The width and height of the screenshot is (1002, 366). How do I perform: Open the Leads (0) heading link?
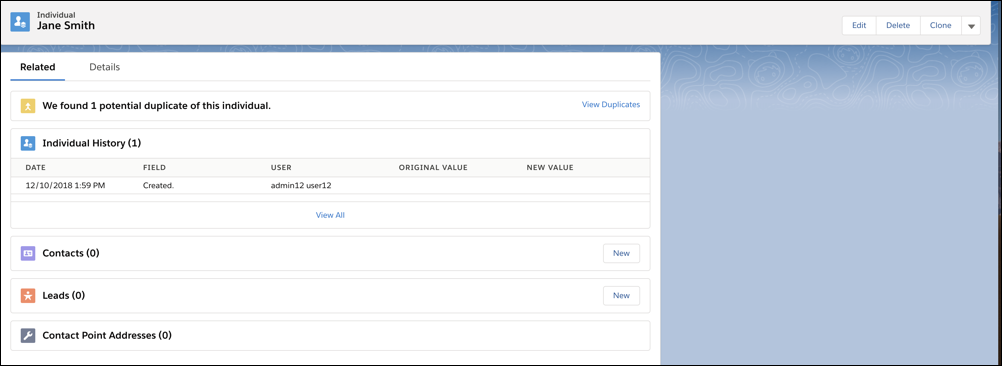[x=64, y=295]
